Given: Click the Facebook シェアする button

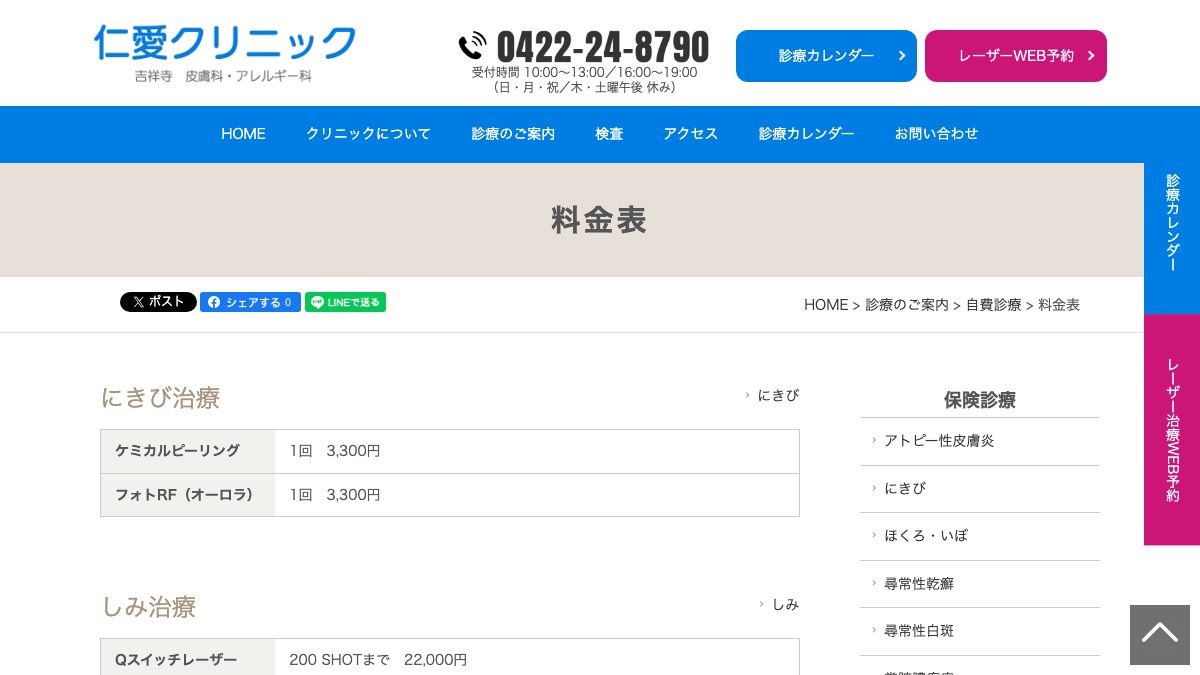Looking at the screenshot, I should (x=250, y=302).
